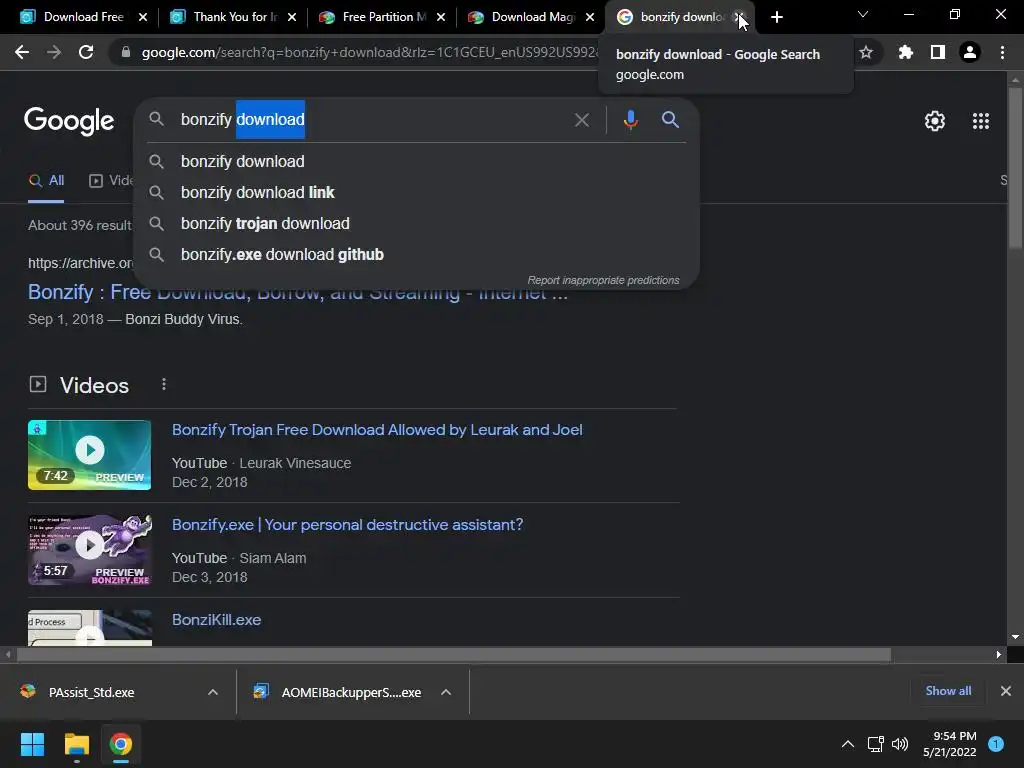This screenshot has width=1024, height=768.
Task: Open the Bonzify Free Download archive result
Action: pos(297,292)
